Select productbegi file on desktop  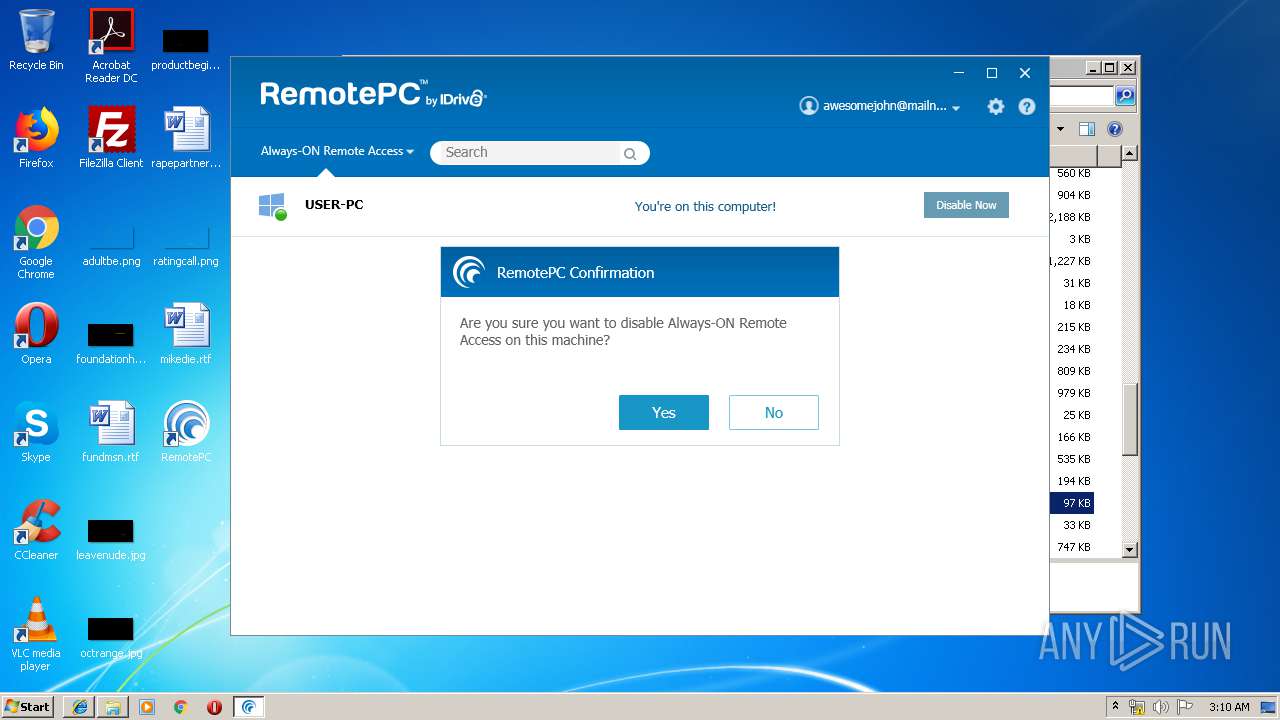(x=186, y=50)
